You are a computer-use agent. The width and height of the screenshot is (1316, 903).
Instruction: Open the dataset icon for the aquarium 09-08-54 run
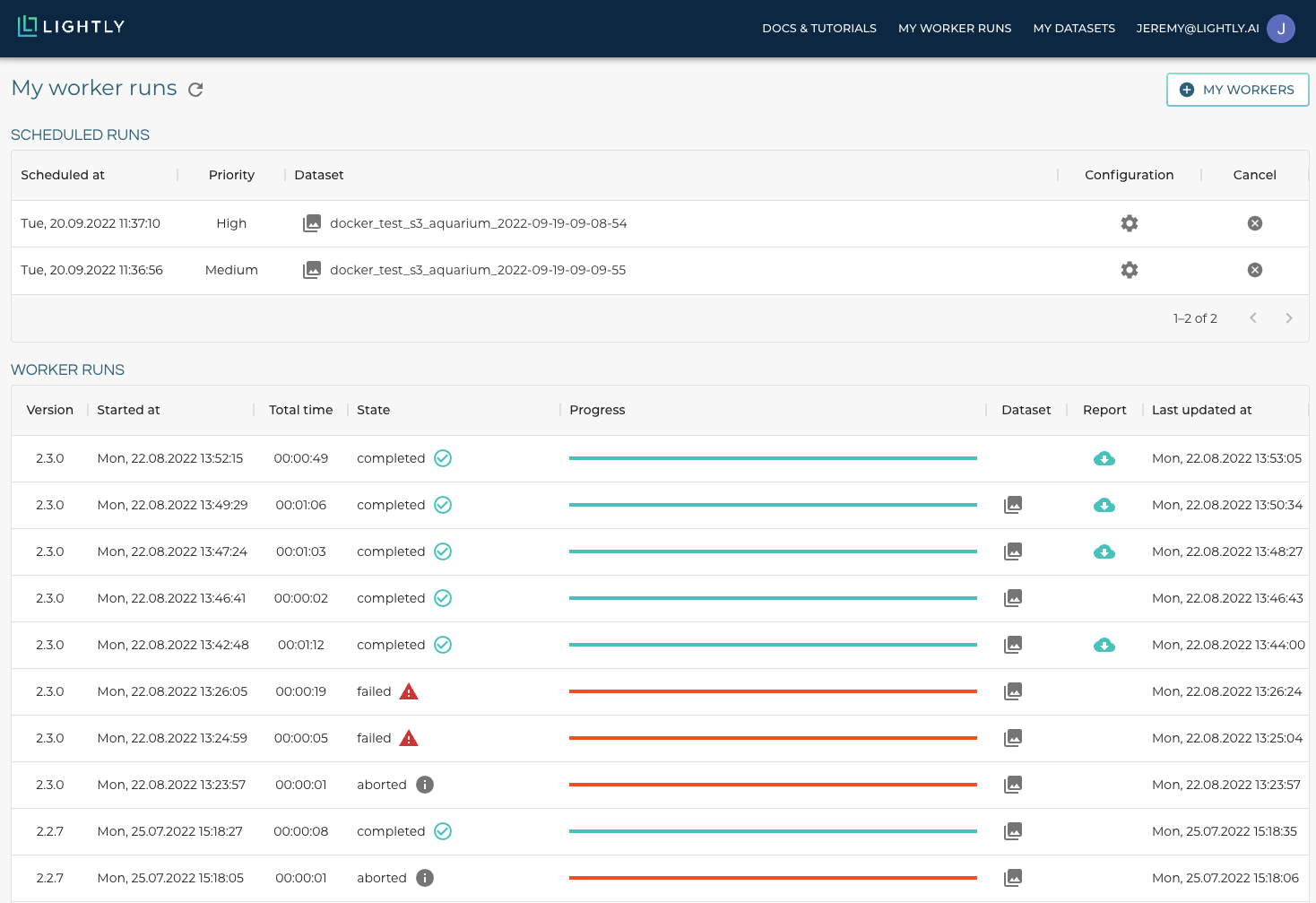pos(312,223)
